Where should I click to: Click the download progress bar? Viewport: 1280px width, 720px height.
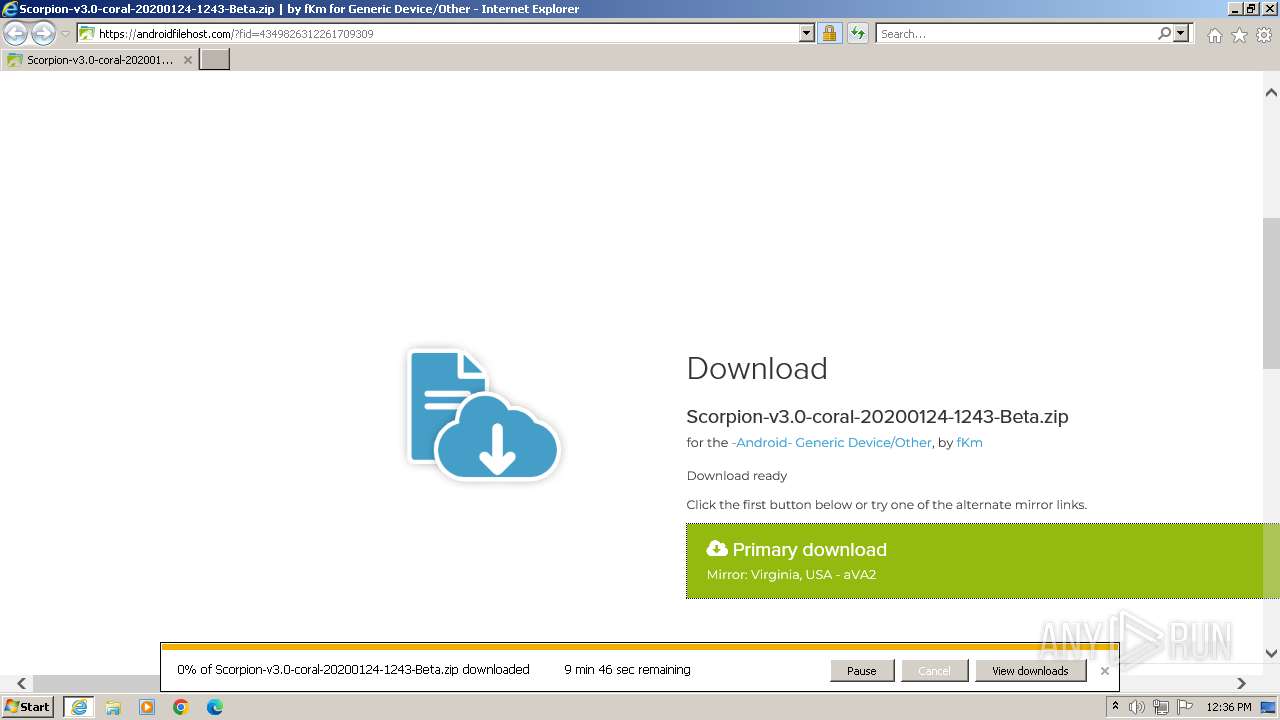tap(640, 647)
